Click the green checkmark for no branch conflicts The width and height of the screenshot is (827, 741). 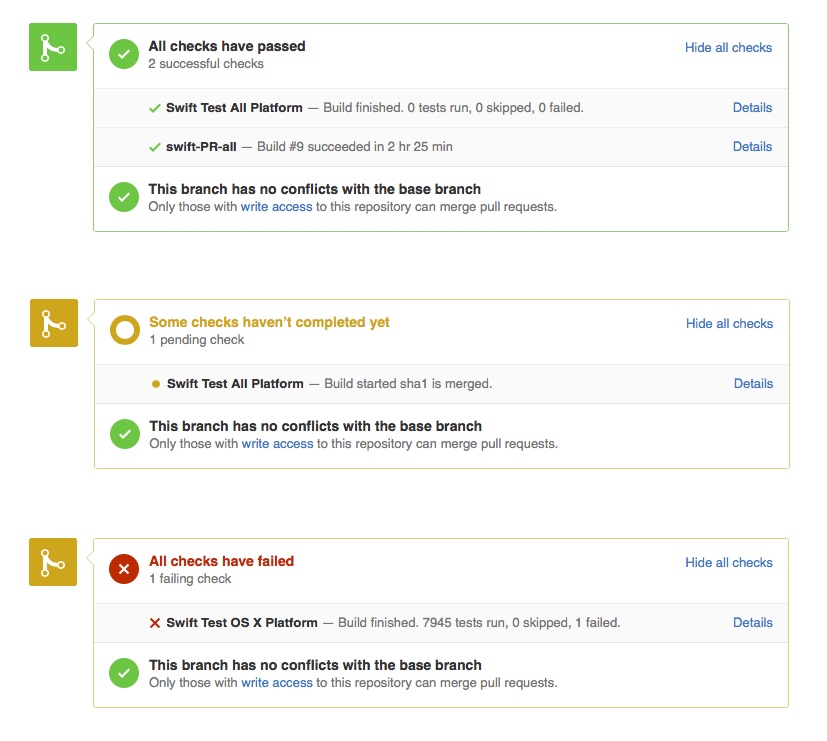[123, 197]
